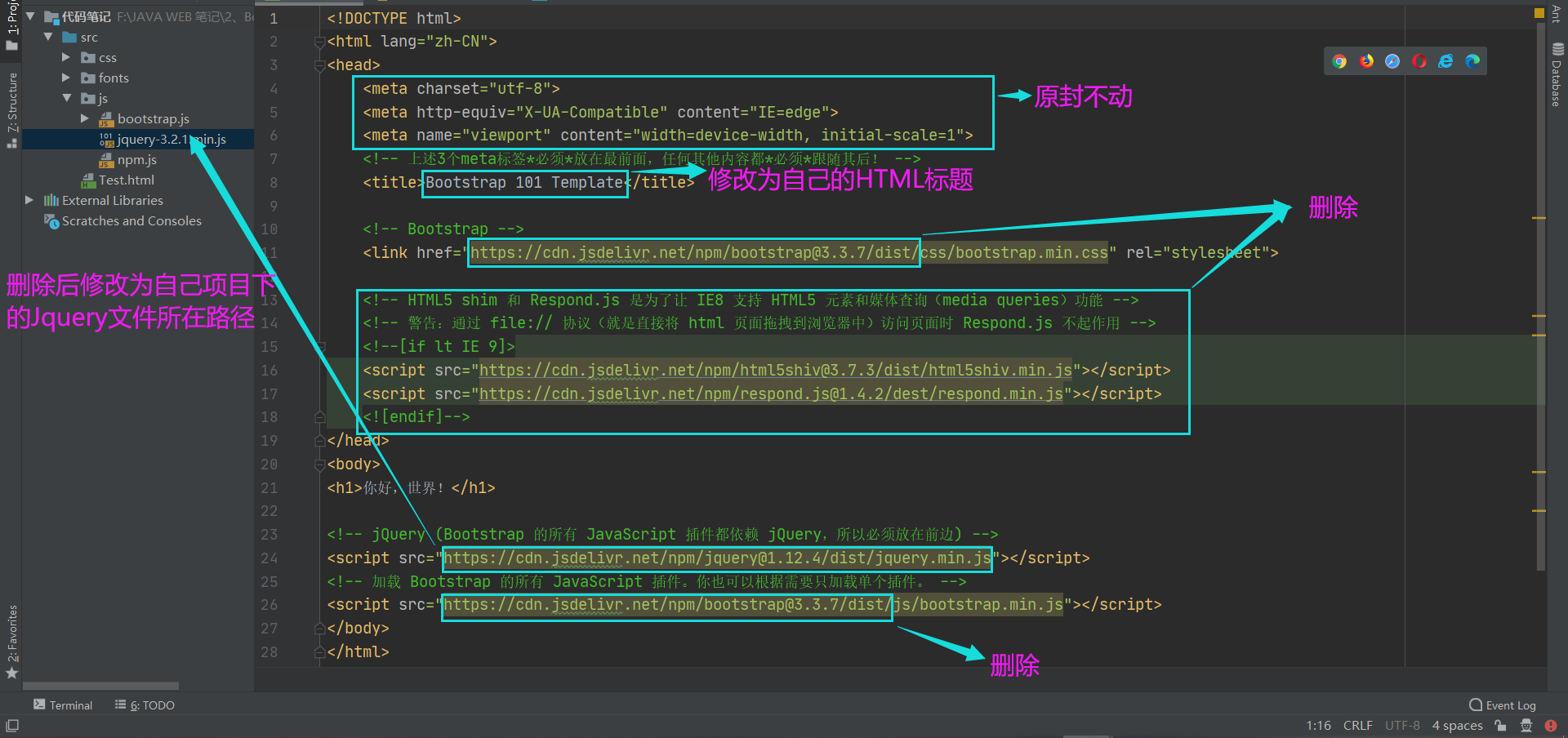Screen dimensions: 1568x738
Task: Click the css folder icon
Action: pyautogui.click(x=88, y=58)
